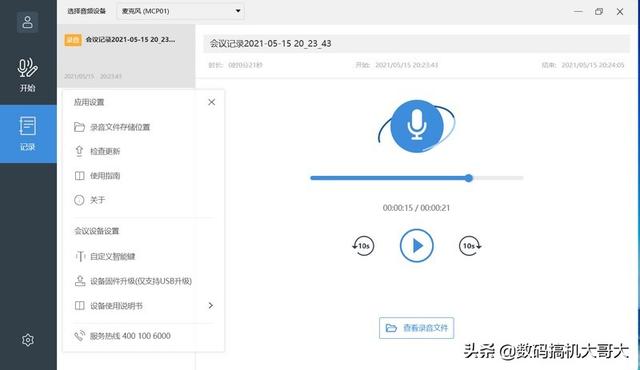The width and height of the screenshot is (640, 370).
Task: Click the book icon beside 使用指南
Action: tap(79, 176)
